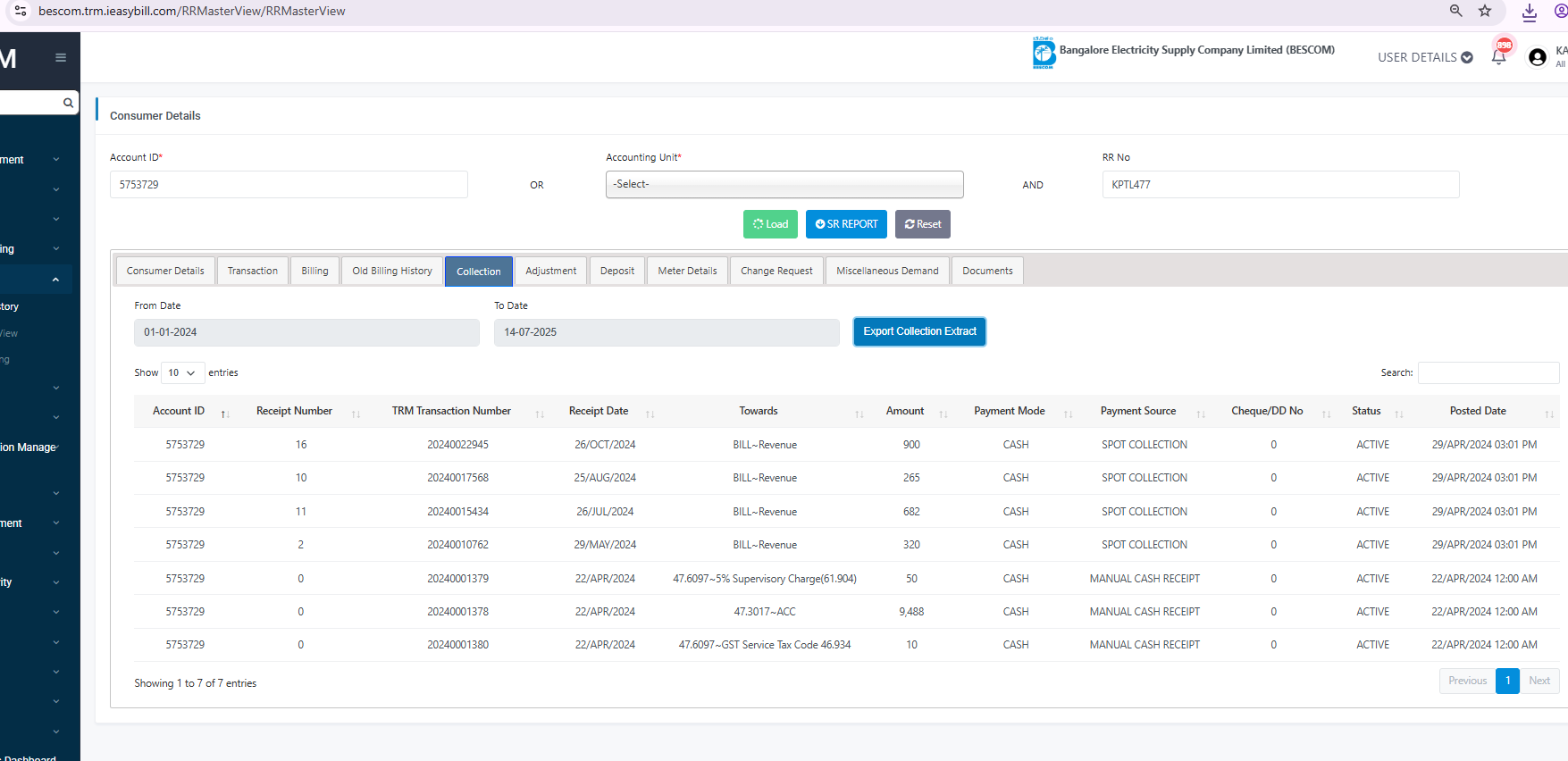Open the Adjustment tab
This screenshot has height=761, width=1568.
coord(551,271)
